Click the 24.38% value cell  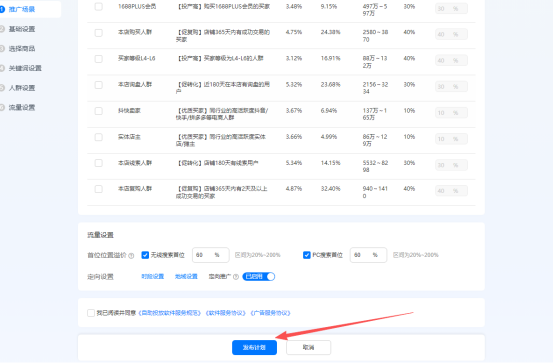click(x=330, y=32)
